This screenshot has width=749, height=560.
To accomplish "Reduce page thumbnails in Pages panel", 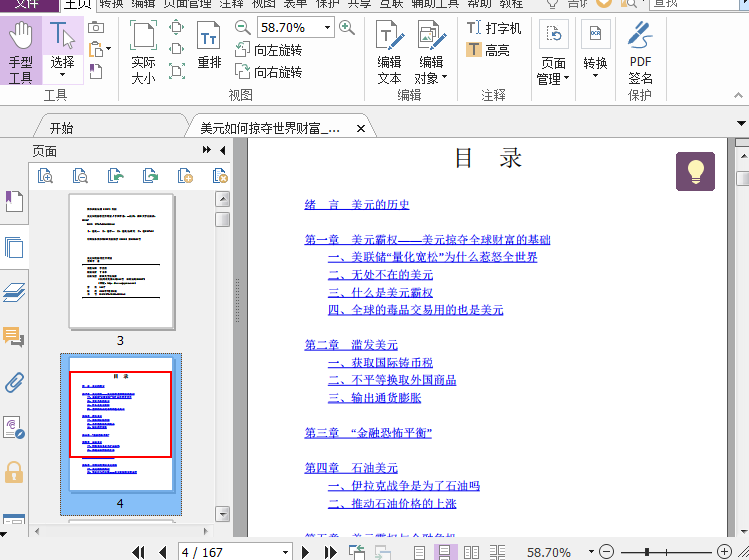I will (80, 176).
